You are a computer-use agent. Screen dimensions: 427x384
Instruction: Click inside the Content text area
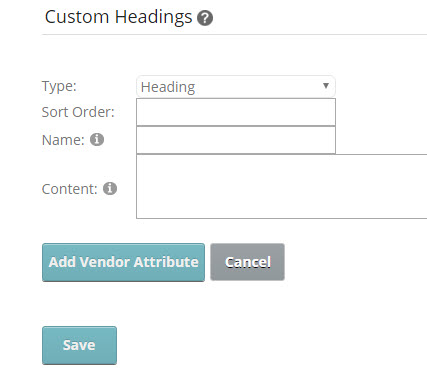pyautogui.click(x=282, y=186)
